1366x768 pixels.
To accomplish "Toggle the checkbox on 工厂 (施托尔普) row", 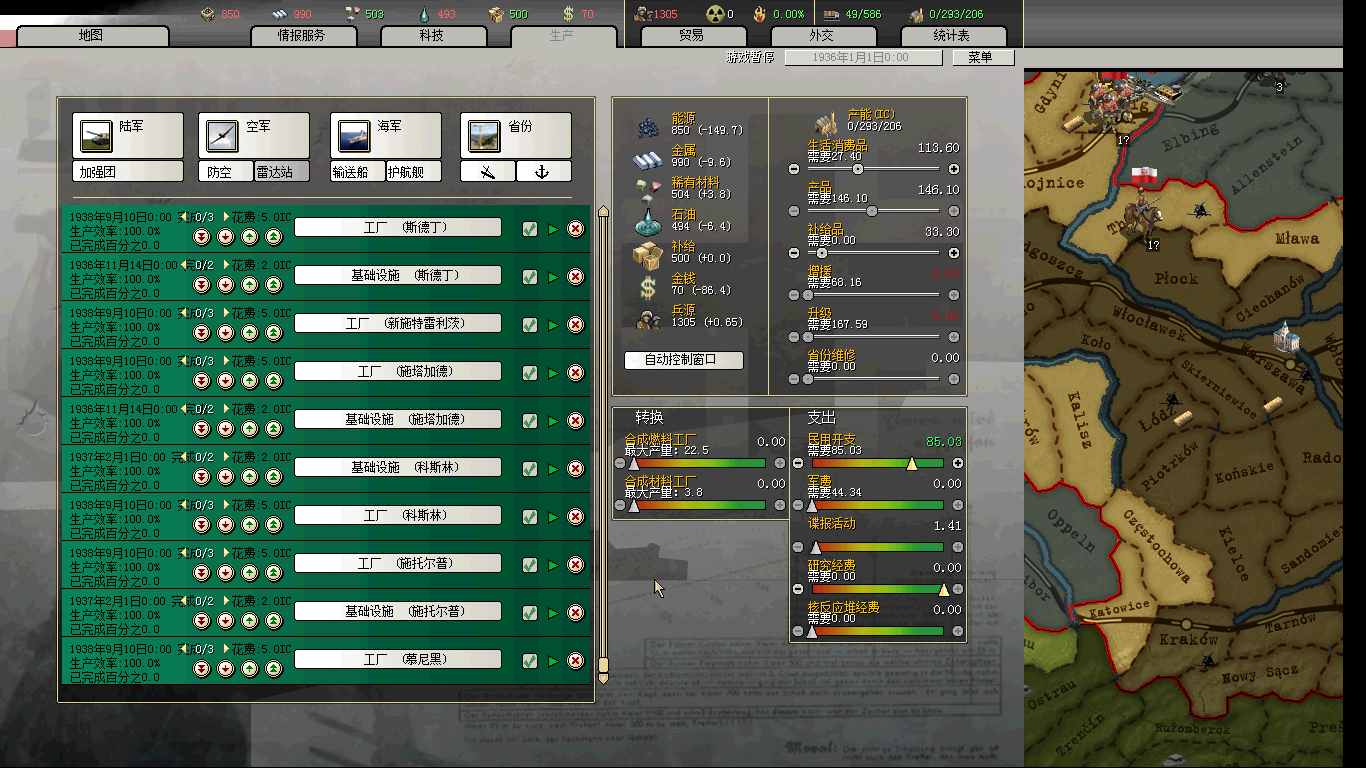I will point(530,565).
